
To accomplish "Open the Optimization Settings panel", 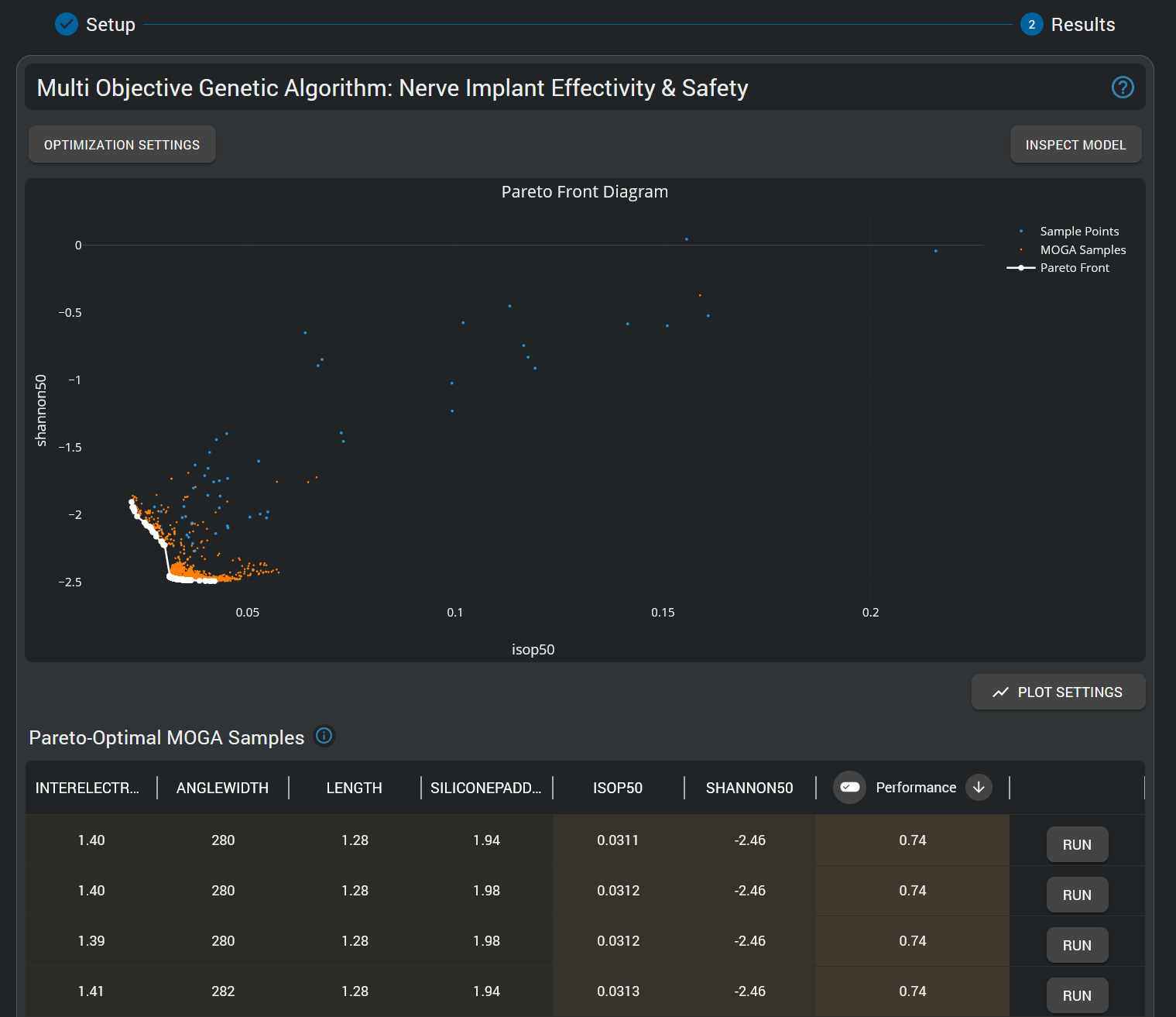I will point(122,145).
